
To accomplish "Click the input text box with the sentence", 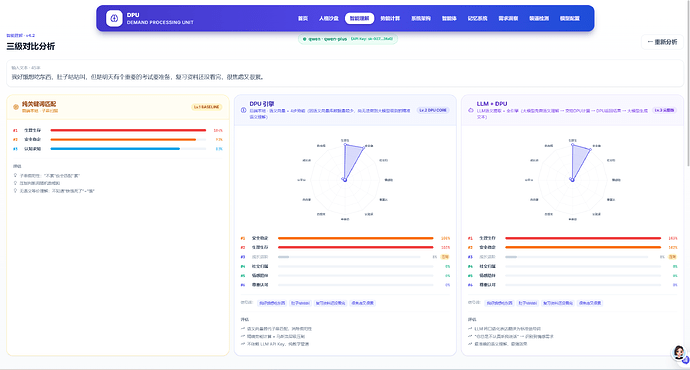I will coord(345,73).
